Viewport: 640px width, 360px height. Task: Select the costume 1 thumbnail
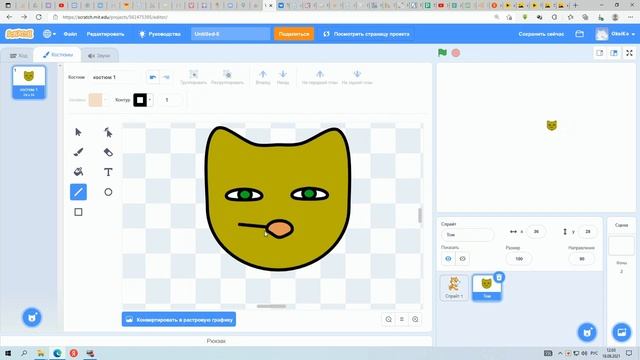(29, 82)
